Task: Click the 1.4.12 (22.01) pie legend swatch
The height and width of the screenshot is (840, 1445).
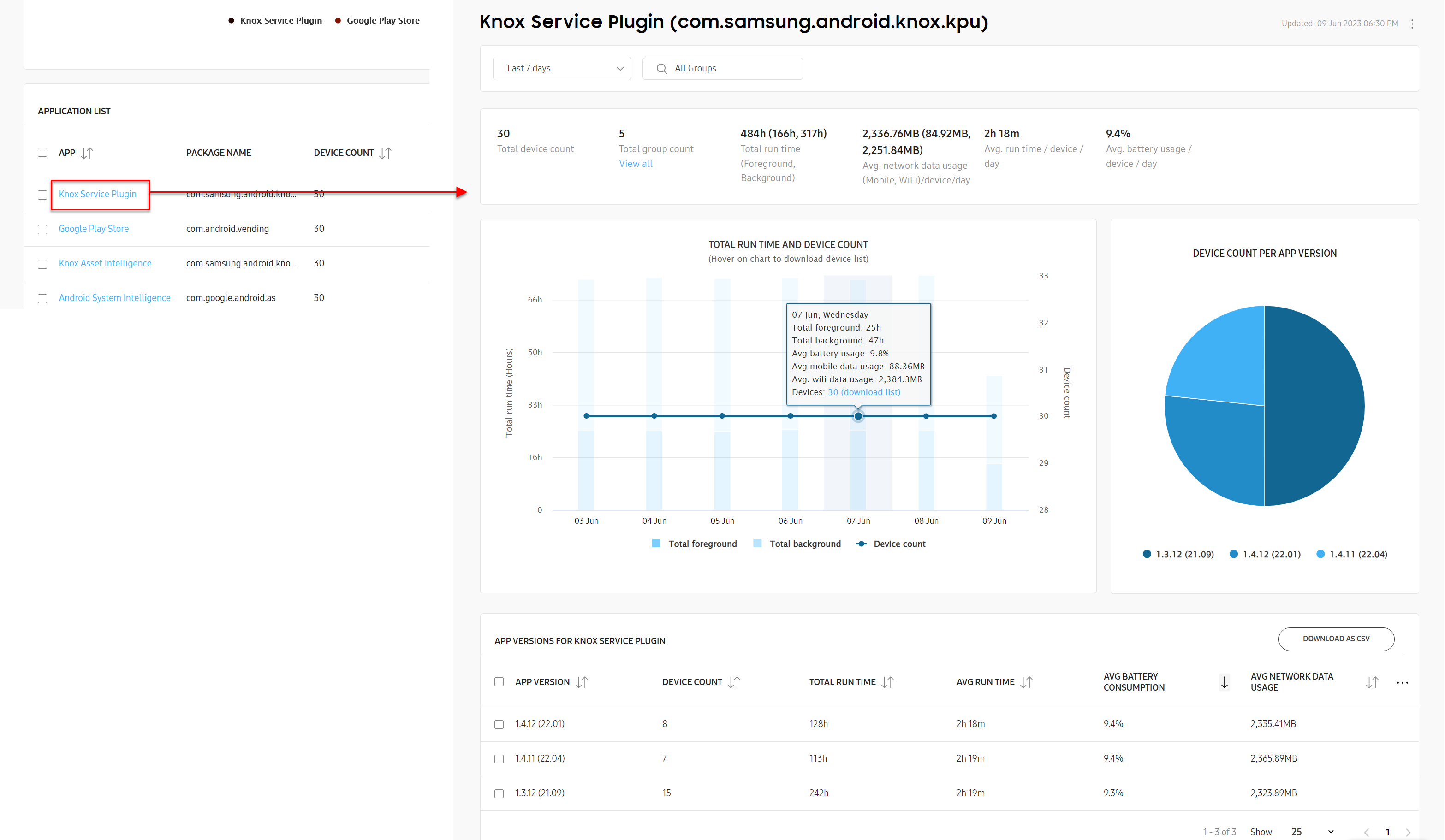Action: [x=1233, y=554]
